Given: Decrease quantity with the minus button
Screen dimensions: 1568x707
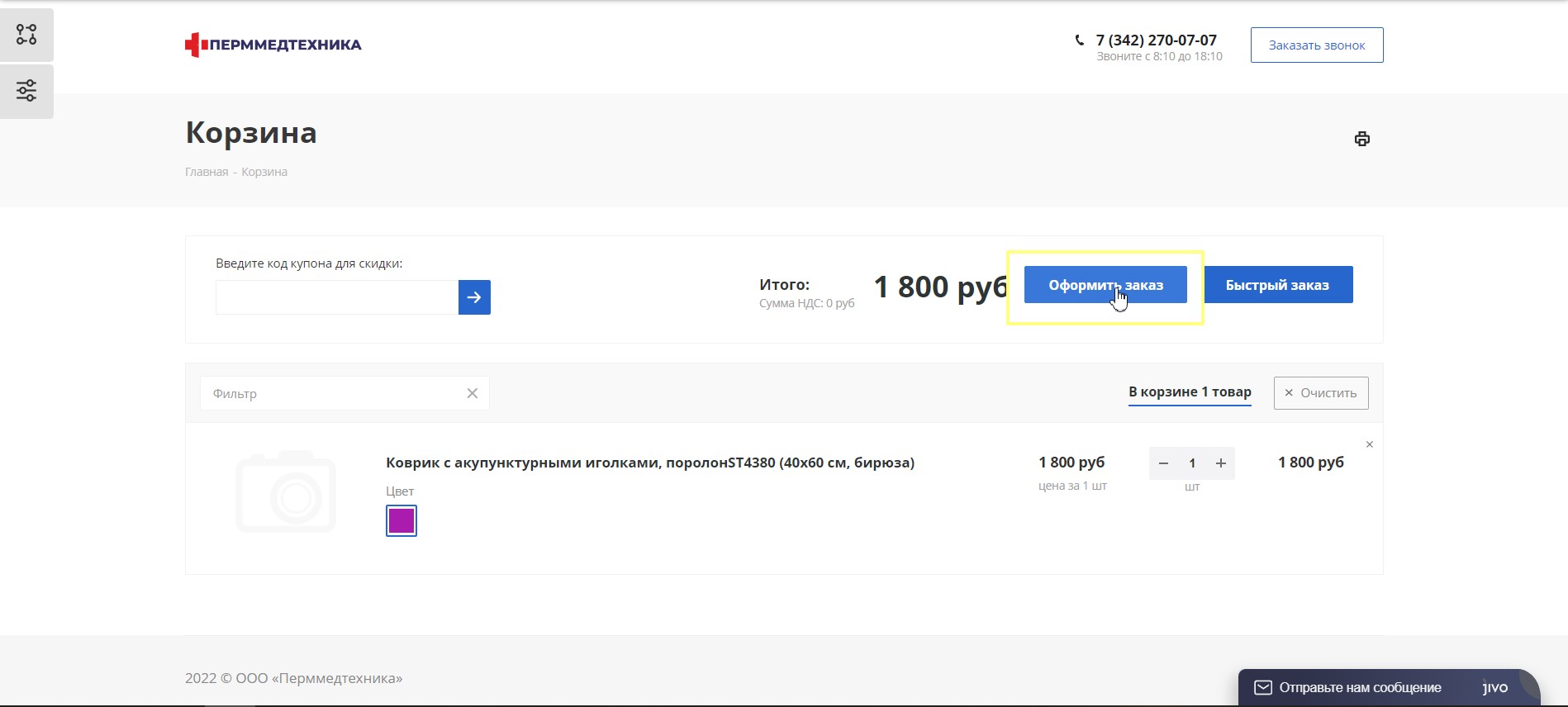Looking at the screenshot, I should [x=1163, y=463].
